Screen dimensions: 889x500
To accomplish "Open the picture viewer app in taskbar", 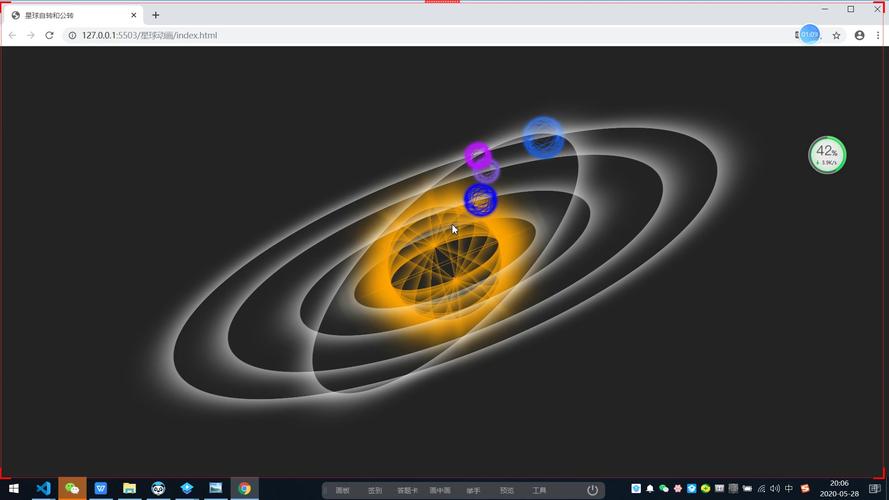I will (x=216, y=489).
